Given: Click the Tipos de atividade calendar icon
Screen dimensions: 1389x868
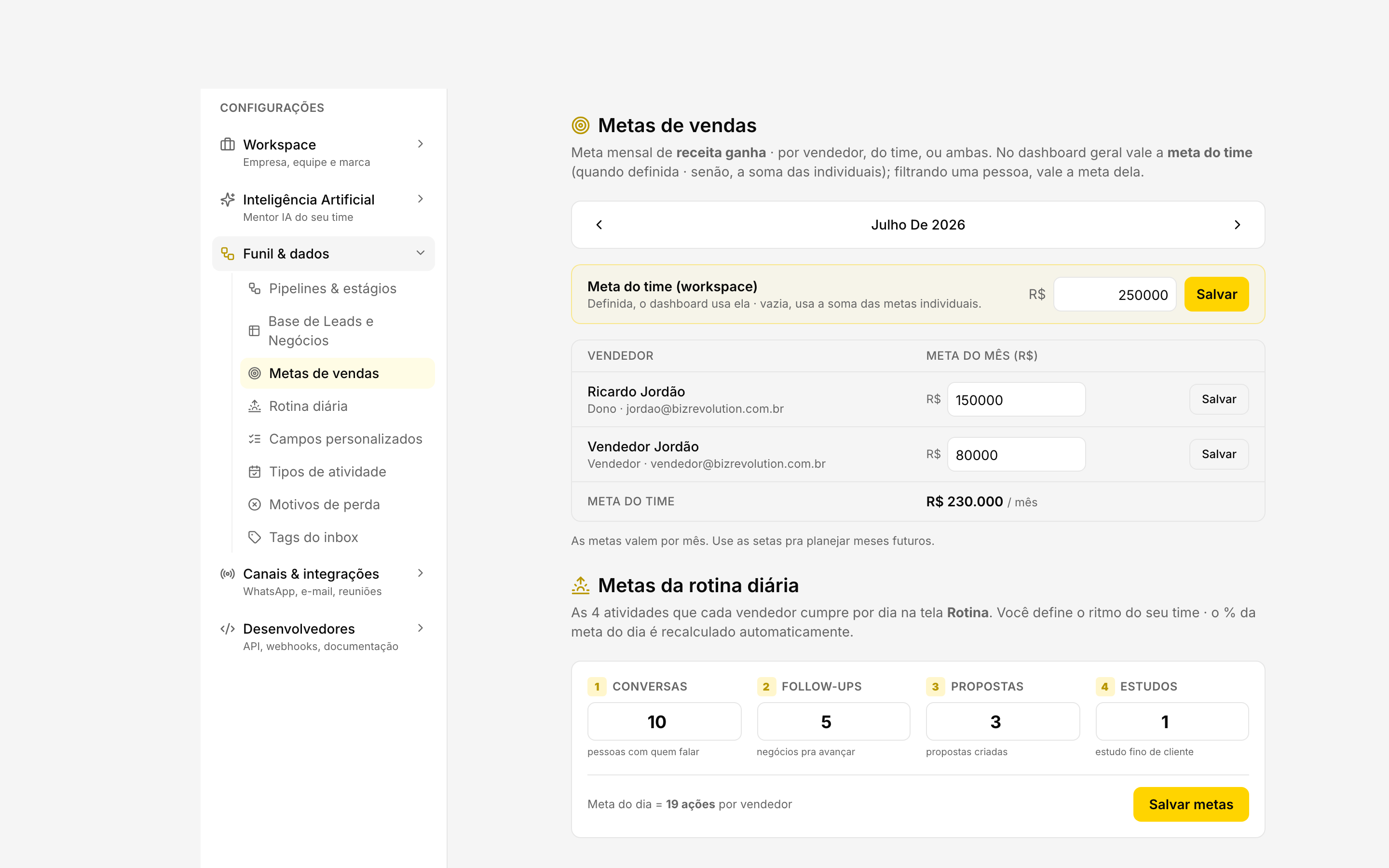Looking at the screenshot, I should [254, 472].
